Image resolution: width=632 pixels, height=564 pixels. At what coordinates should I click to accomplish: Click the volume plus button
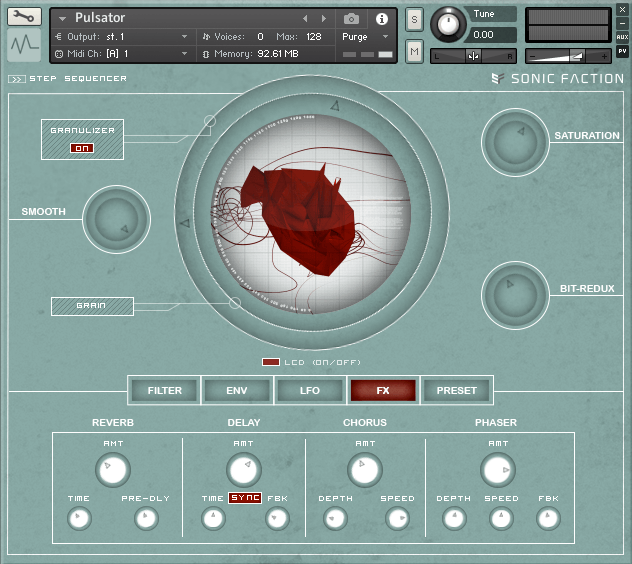pyautogui.click(x=604, y=57)
